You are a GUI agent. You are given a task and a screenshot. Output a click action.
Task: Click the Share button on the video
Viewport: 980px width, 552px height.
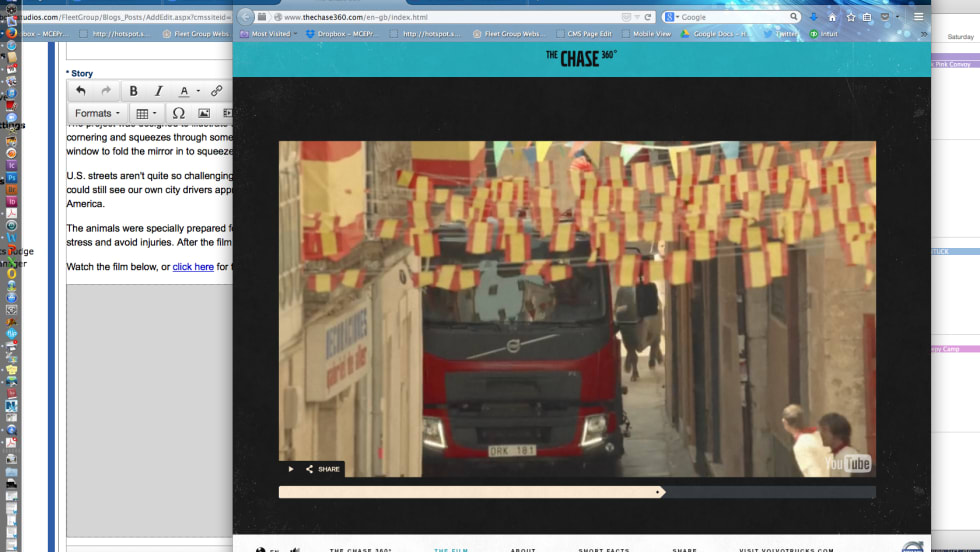322,469
